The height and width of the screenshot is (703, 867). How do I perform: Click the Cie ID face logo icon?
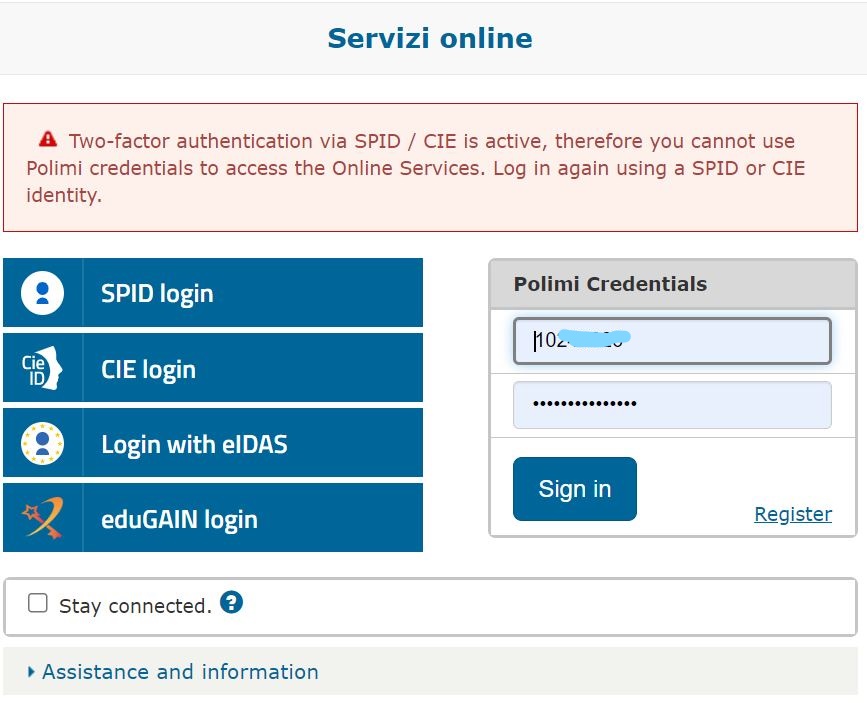(42, 368)
